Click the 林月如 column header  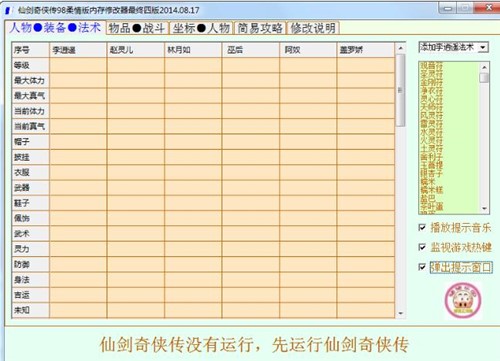click(193, 50)
